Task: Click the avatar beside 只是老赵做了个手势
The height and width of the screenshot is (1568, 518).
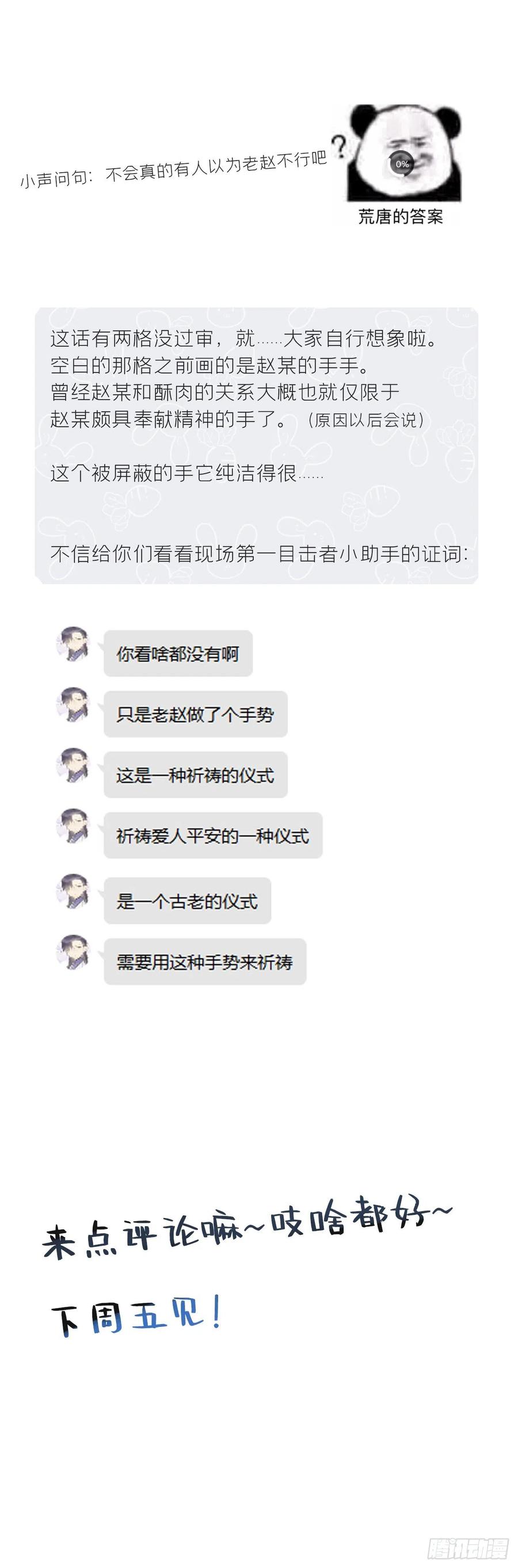Action: (73, 704)
